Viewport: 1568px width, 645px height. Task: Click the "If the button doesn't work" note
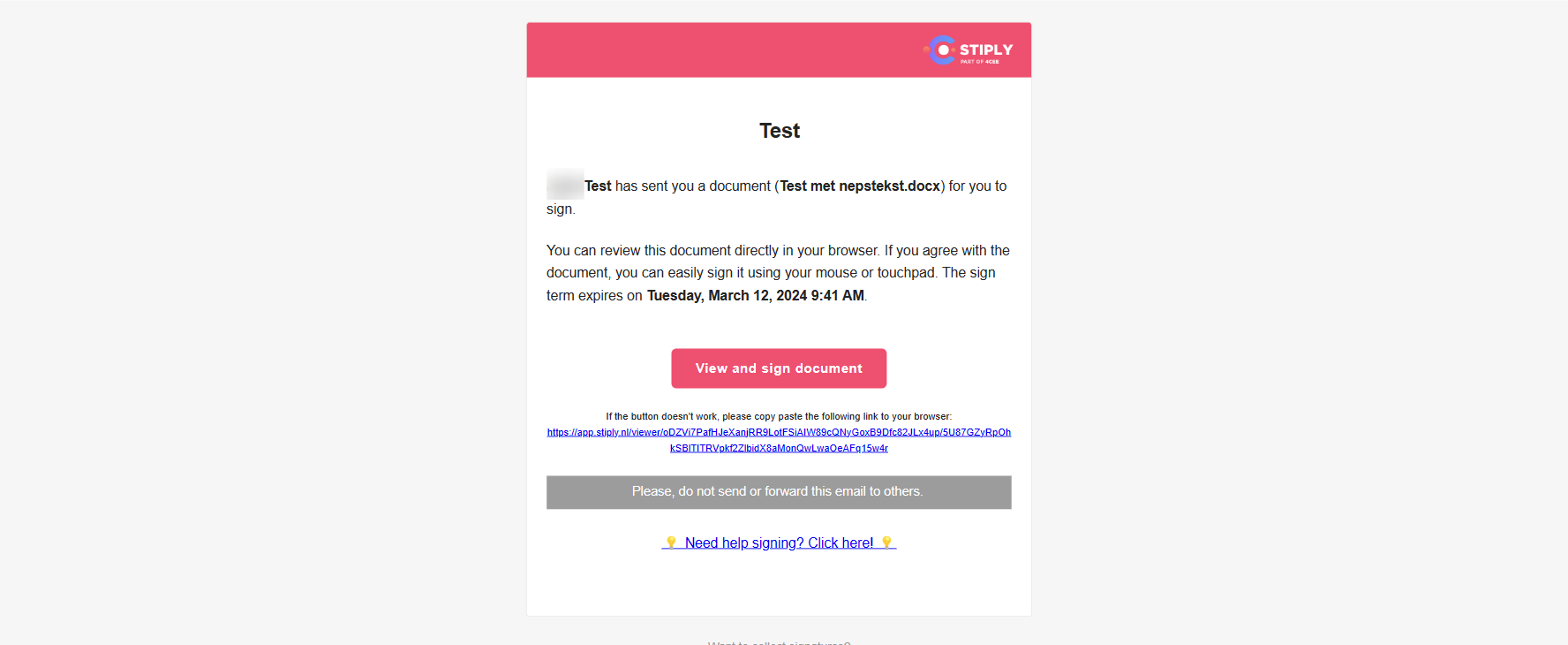point(779,416)
